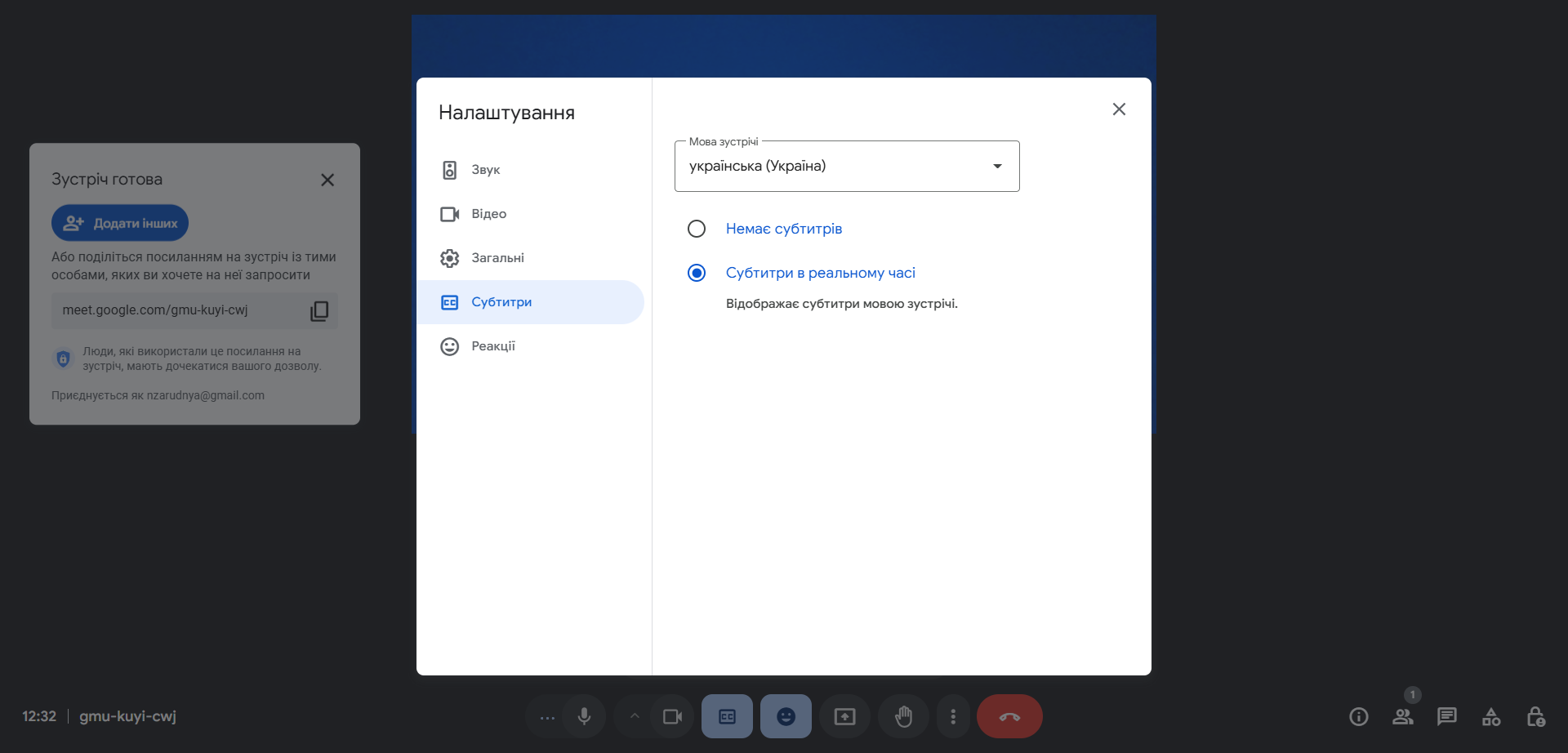Click the closed captions button in the toolbar
Viewport: 1568px width, 753px height.
pyautogui.click(x=727, y=716)
